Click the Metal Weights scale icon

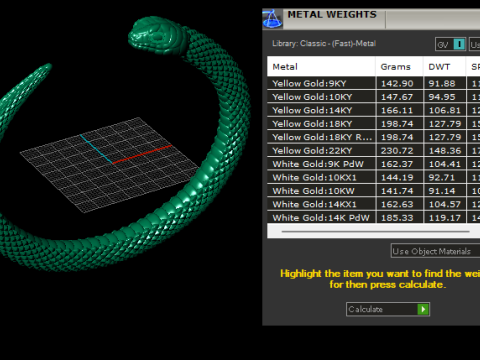click(272, 19)
